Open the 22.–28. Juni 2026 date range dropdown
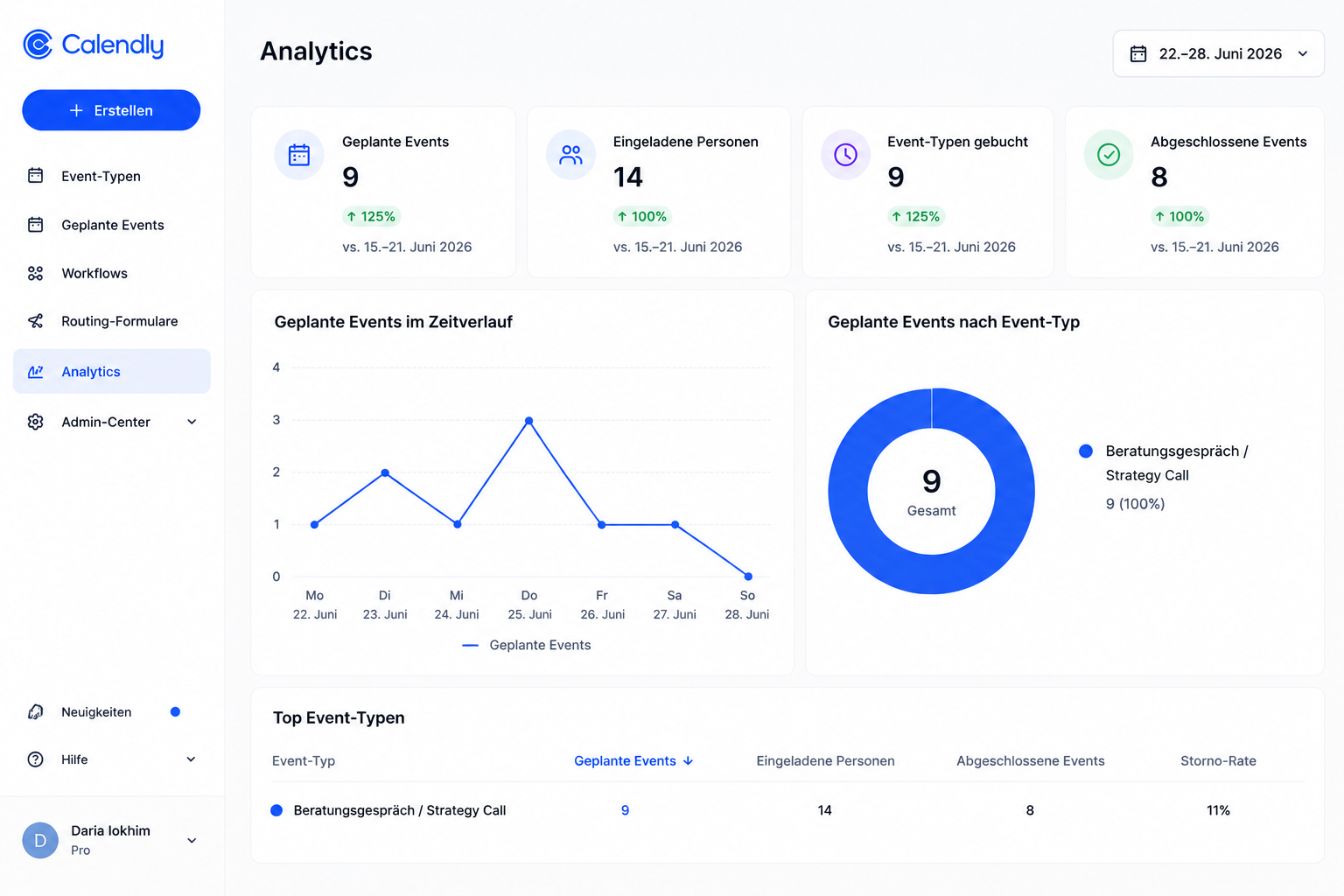 pos(1218,53)
